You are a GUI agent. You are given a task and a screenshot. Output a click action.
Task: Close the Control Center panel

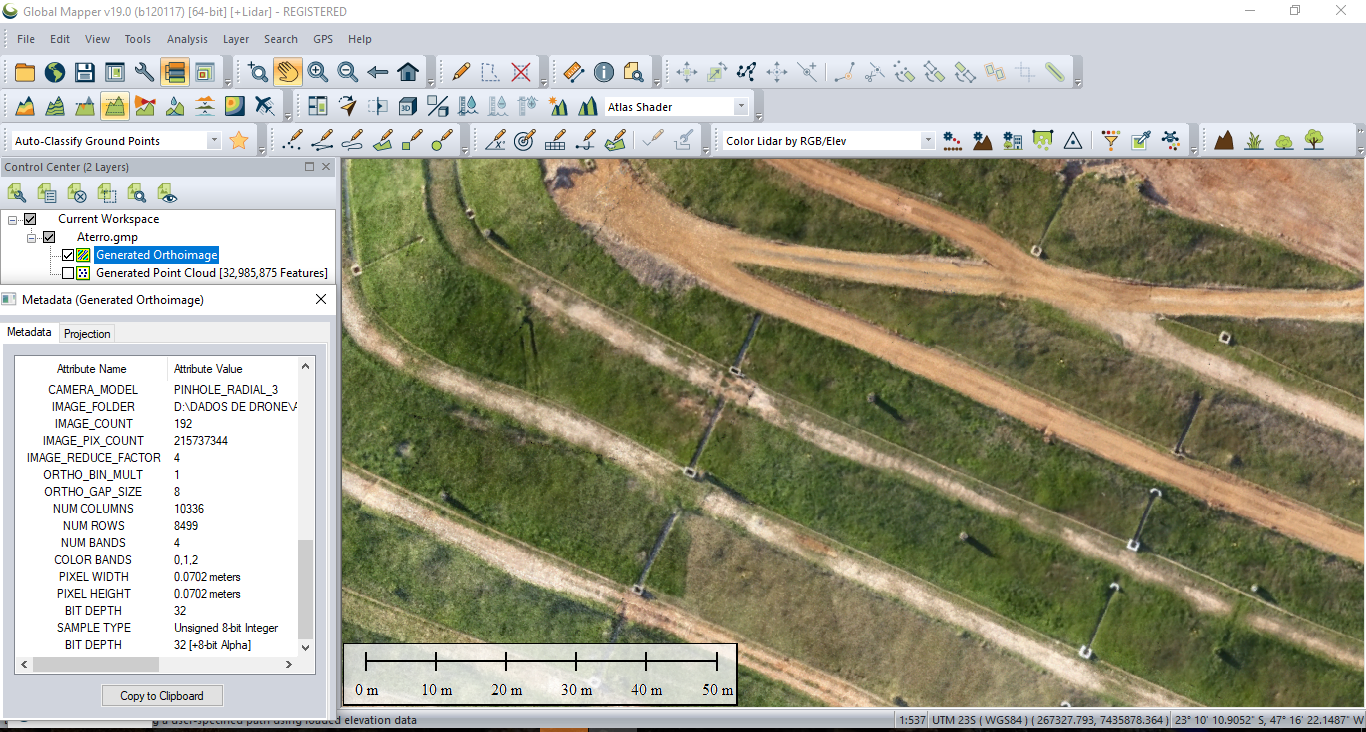tap(325, 167)
